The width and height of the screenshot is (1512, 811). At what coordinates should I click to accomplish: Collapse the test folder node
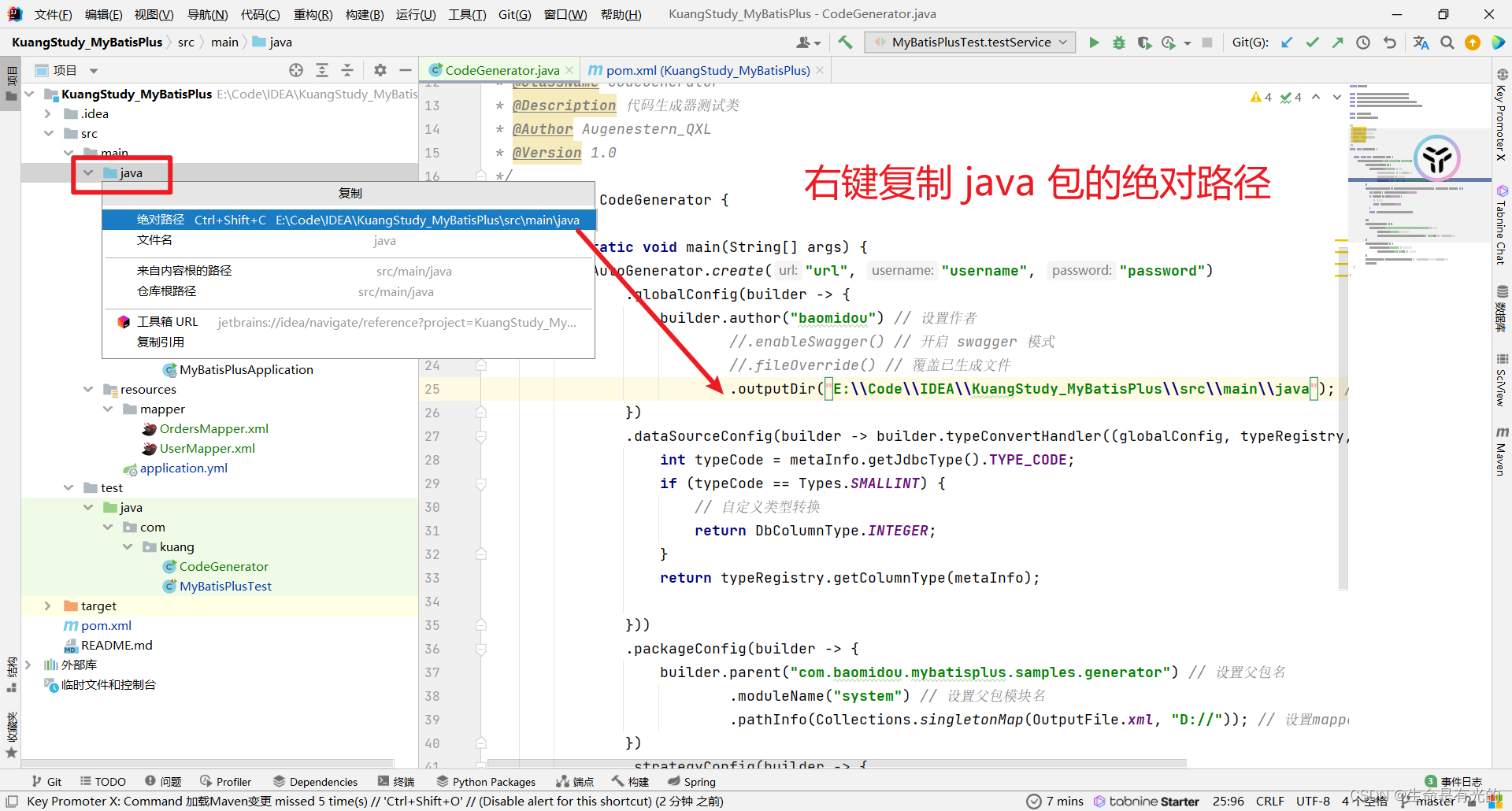[69, 487]
